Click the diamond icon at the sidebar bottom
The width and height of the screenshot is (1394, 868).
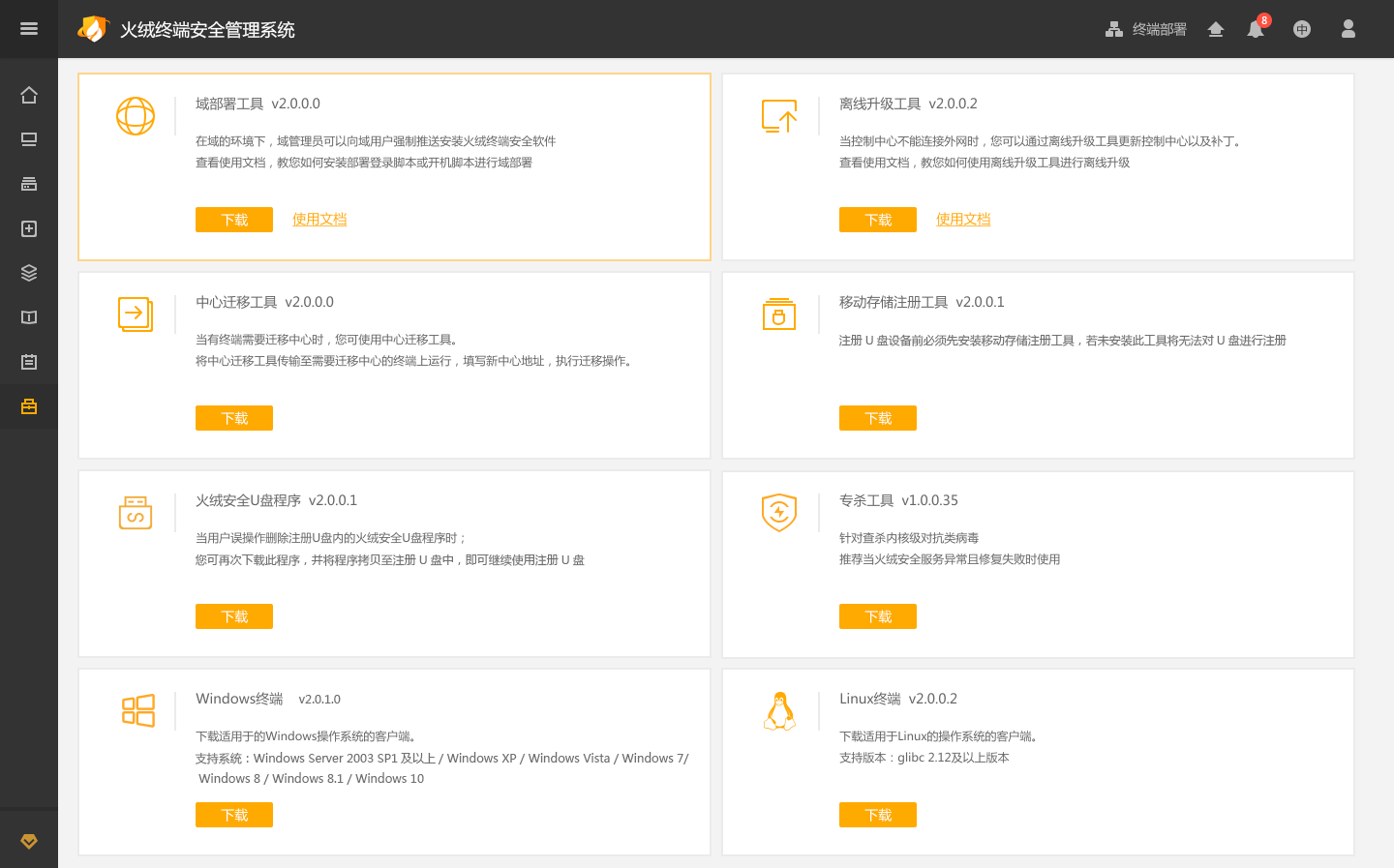[29, 841]
